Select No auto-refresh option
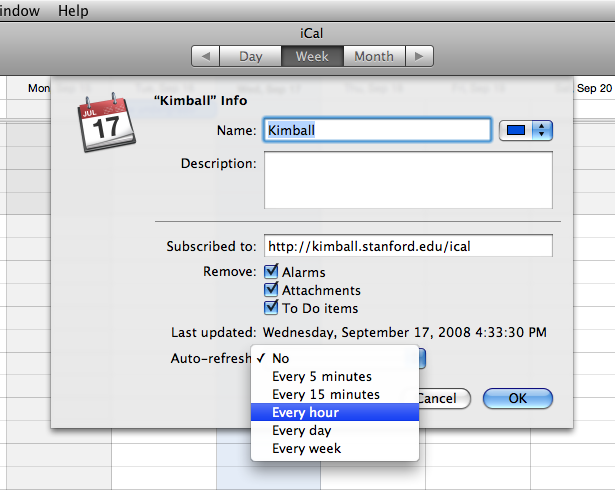This screenshot has width=615, height=490. click(335, 358)
